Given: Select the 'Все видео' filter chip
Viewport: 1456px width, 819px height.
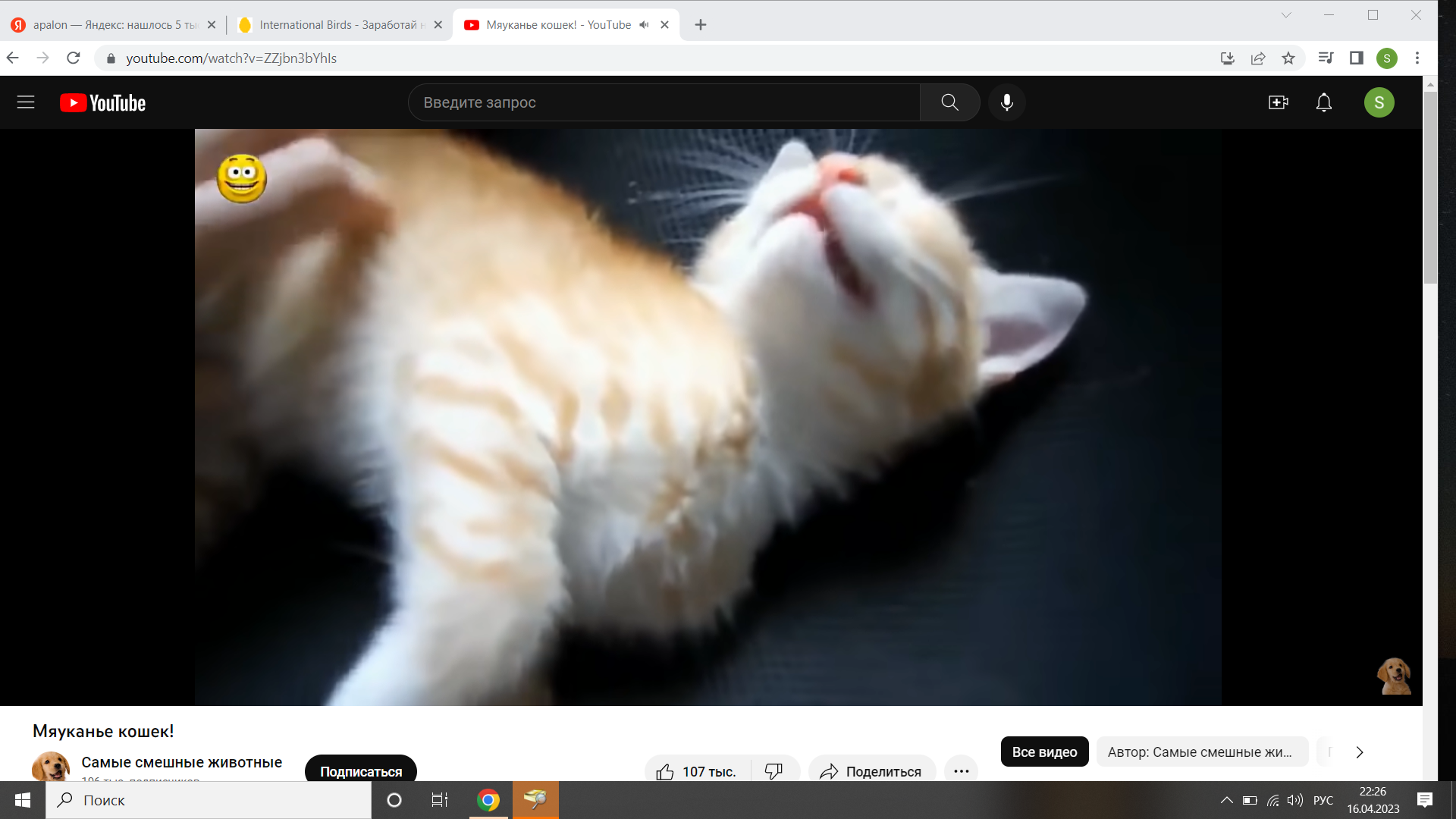Looking at the screenshot, I should click(1044, 752).
